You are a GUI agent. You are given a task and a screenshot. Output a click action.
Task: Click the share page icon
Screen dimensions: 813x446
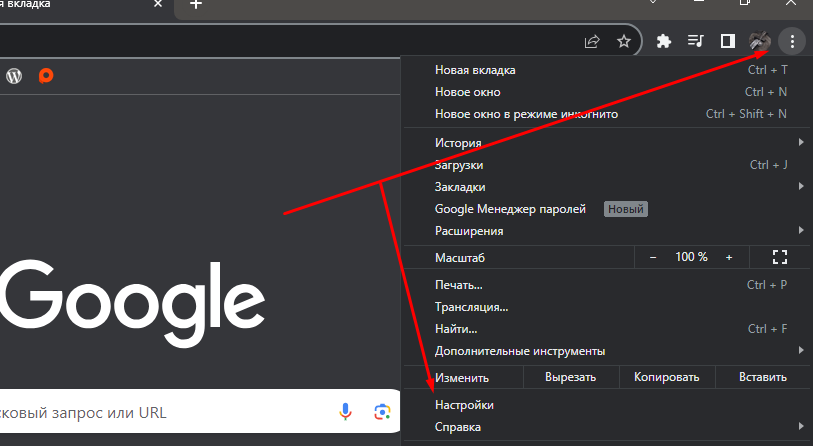[x=592, y=41]
